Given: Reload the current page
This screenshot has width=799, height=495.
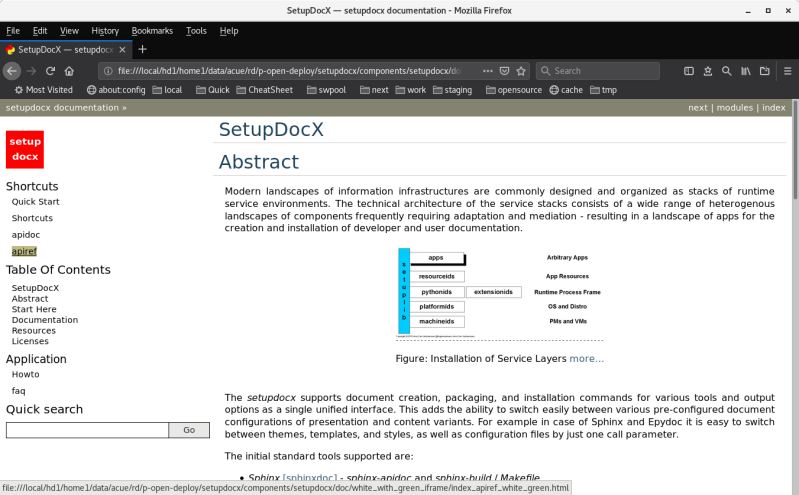Looking at the screenshot, I should coord(50,71).
